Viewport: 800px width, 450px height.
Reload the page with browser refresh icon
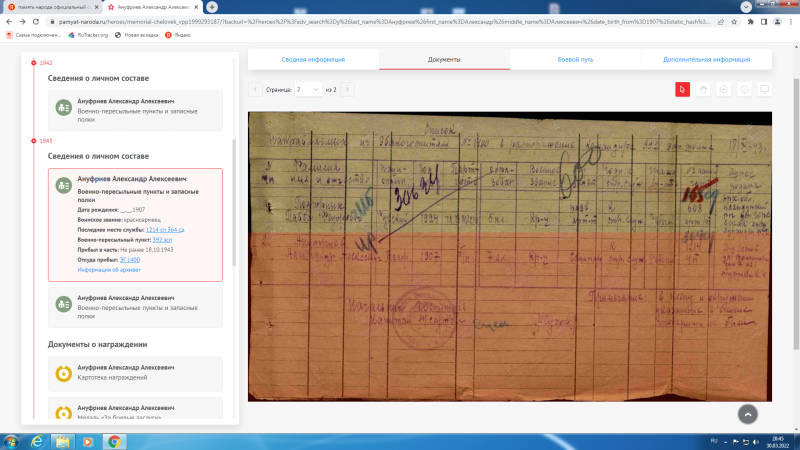click(x=36, y=21)
